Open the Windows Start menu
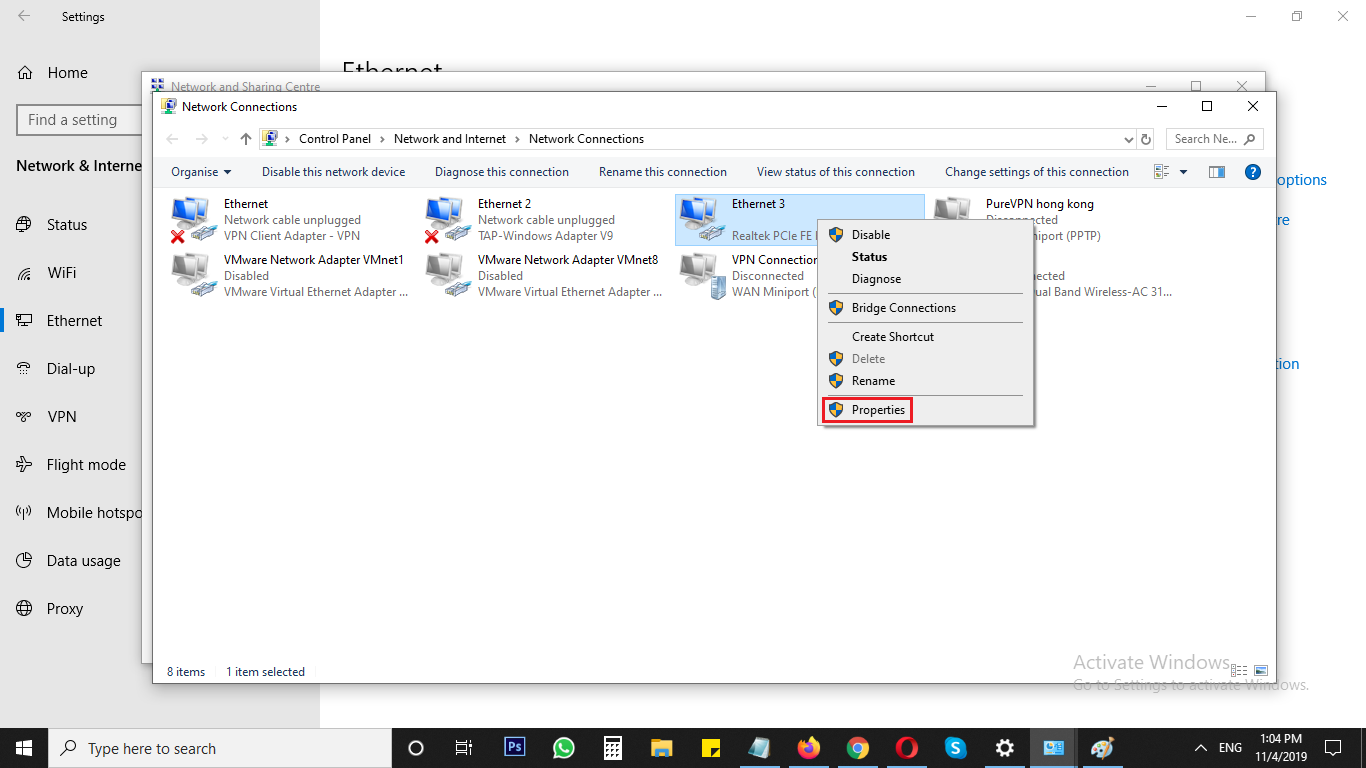1366x768 pixels. pyautogui.click(x=24, y=748)
